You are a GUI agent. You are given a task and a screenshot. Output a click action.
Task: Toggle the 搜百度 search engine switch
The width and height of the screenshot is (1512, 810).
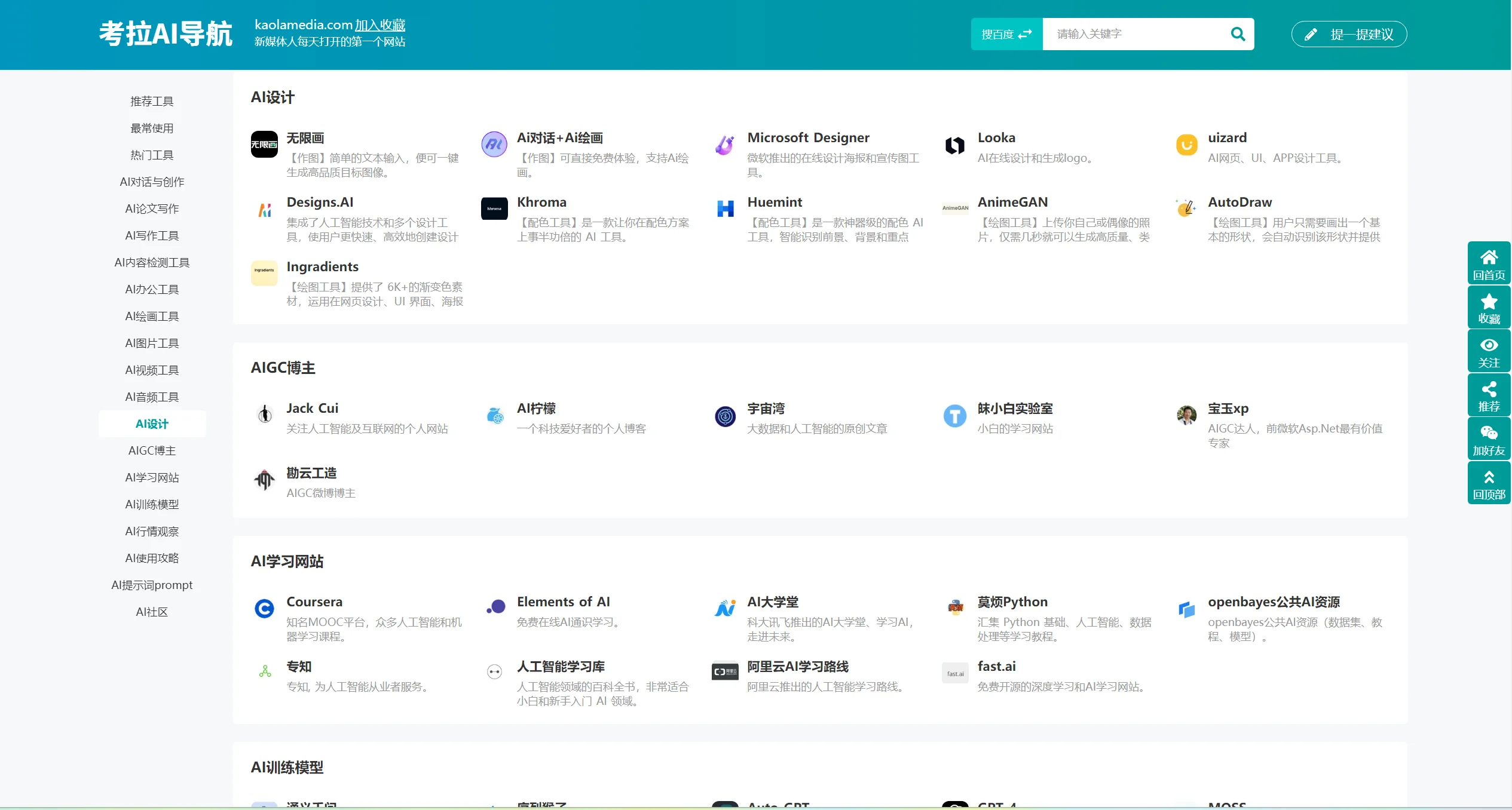pos(1006,34)
